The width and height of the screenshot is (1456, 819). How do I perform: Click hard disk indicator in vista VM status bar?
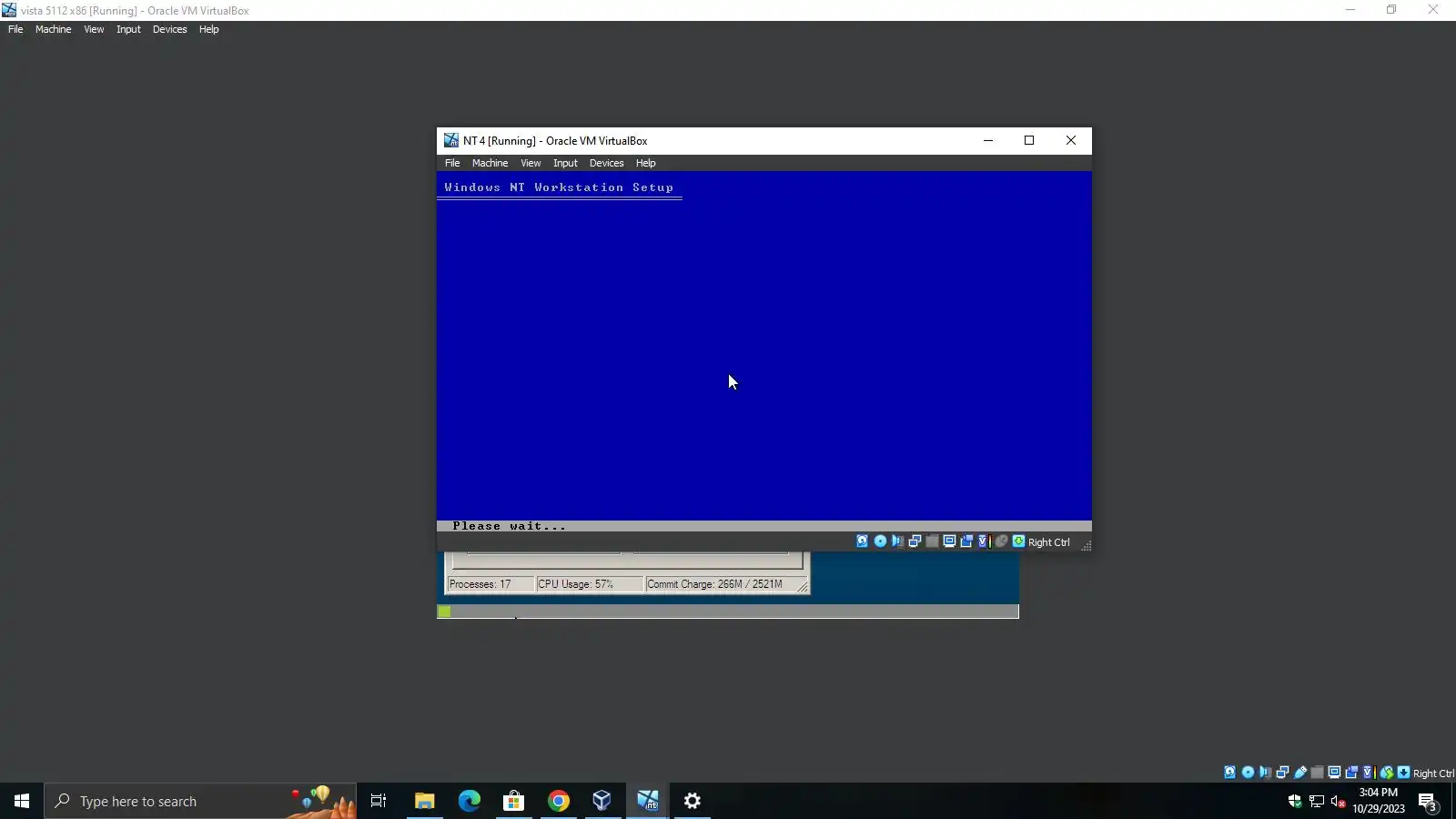1230,773
